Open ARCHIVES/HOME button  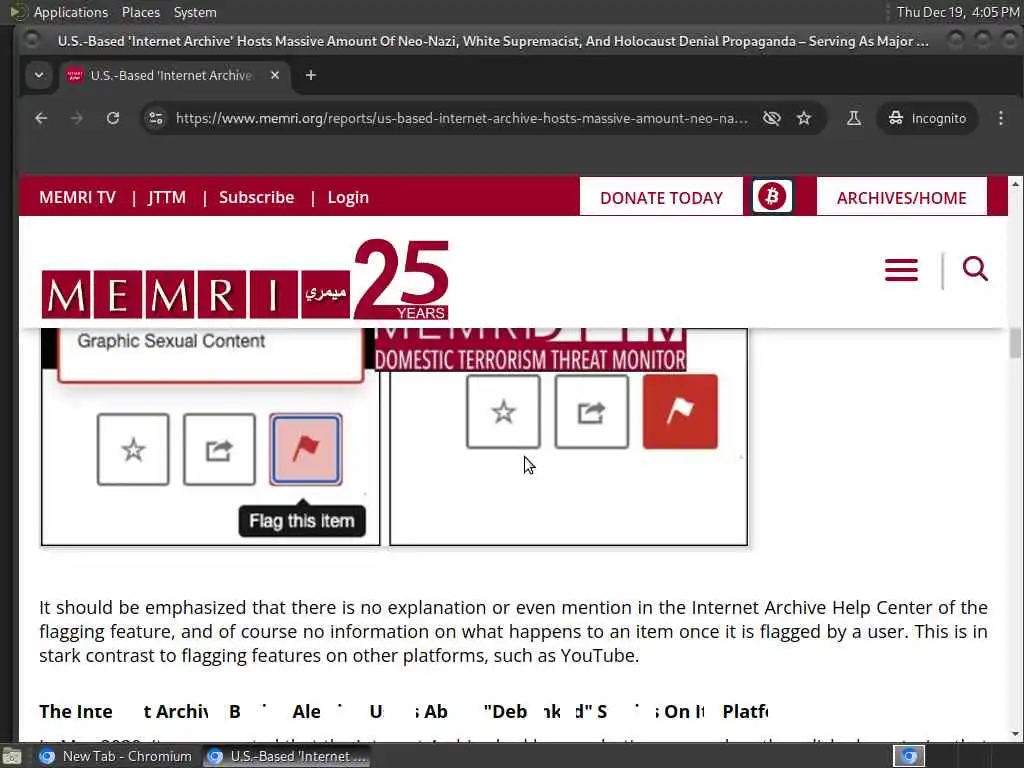click(901, 197)
